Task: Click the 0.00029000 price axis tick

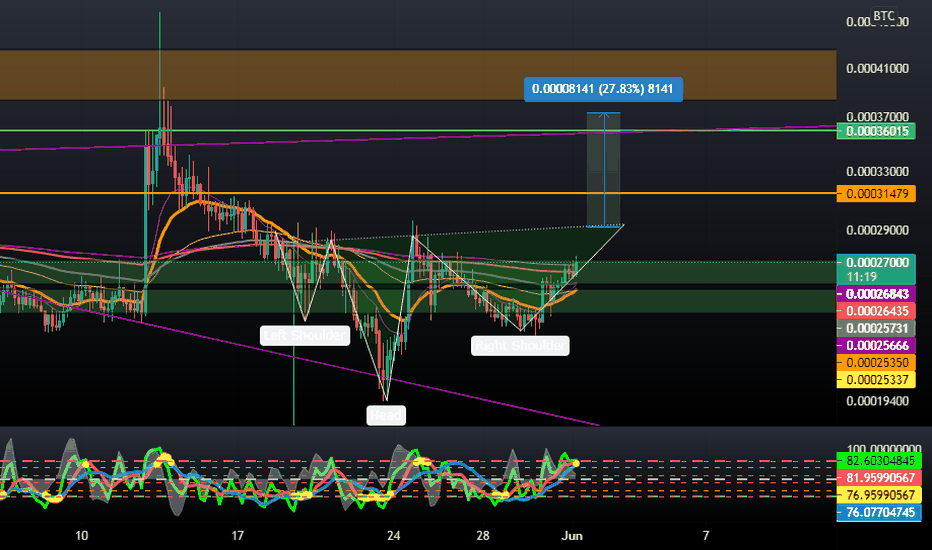Action: click(877, 230)
